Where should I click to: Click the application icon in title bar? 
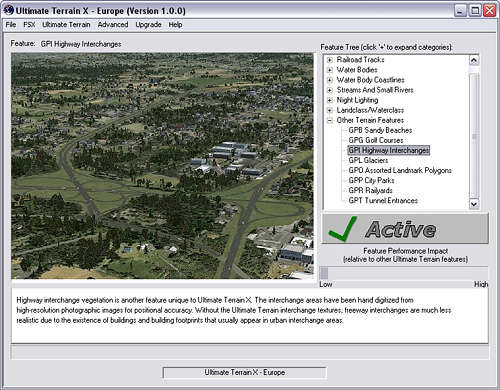pos(9,11)
